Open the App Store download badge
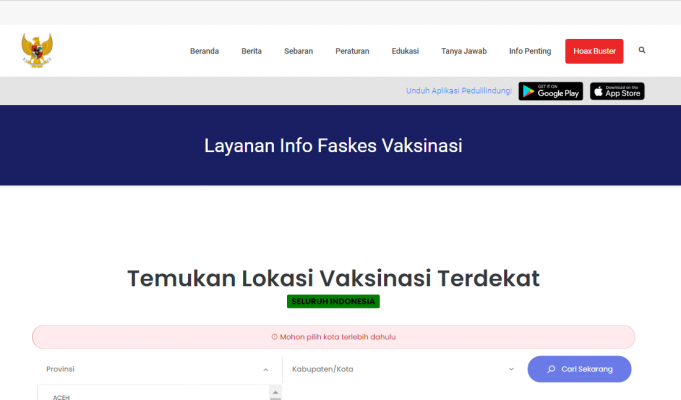This screenshot has height=400, width=681. point(617,92)
